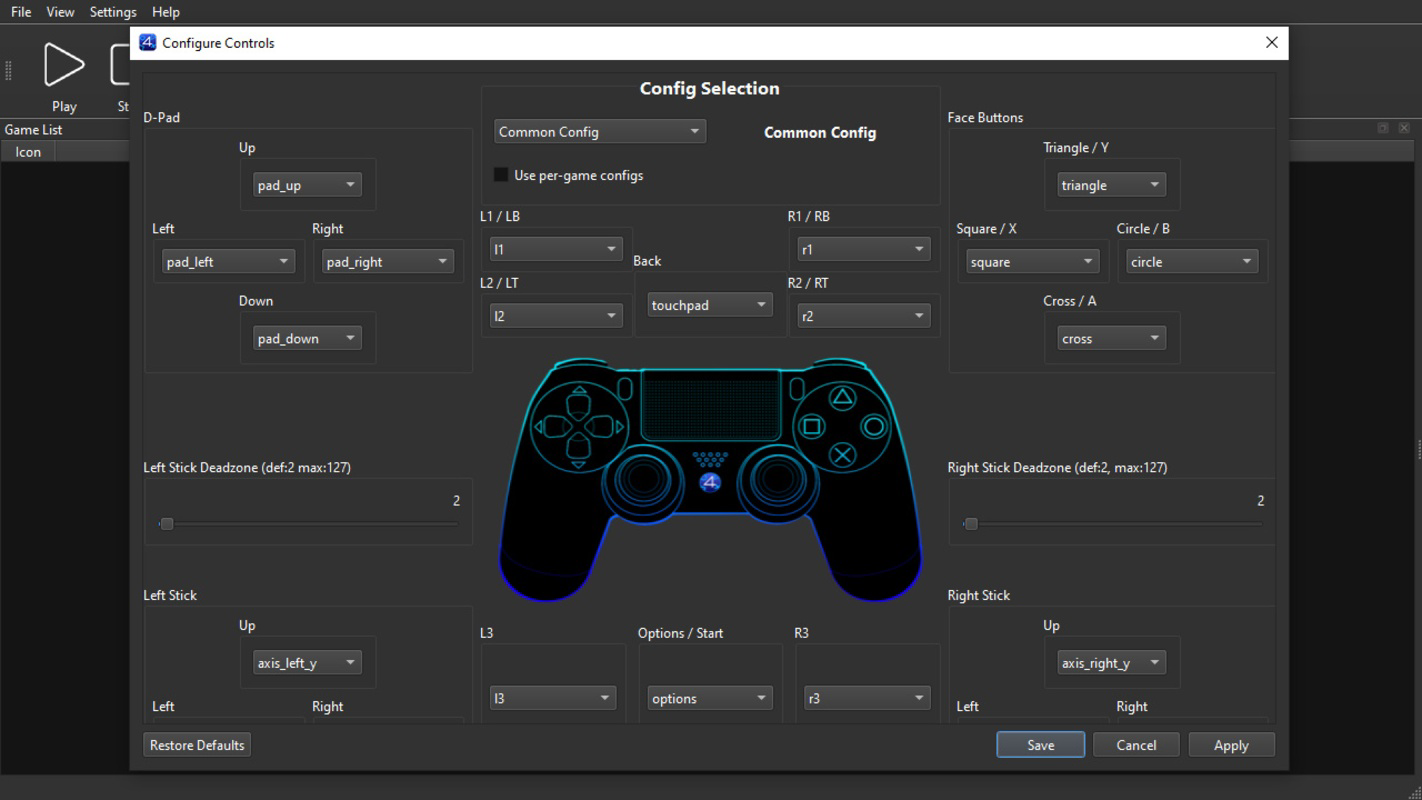
Task: Click the touchpad on the controller image
Action: [x=710, y=404]
